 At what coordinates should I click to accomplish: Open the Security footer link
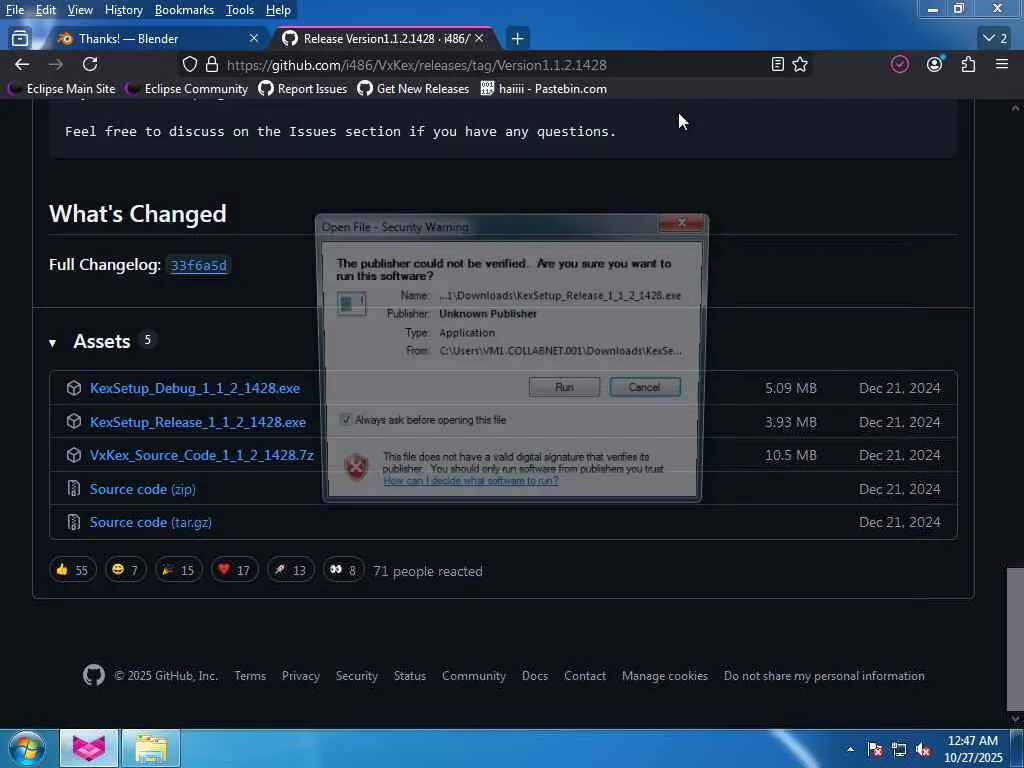357,676
